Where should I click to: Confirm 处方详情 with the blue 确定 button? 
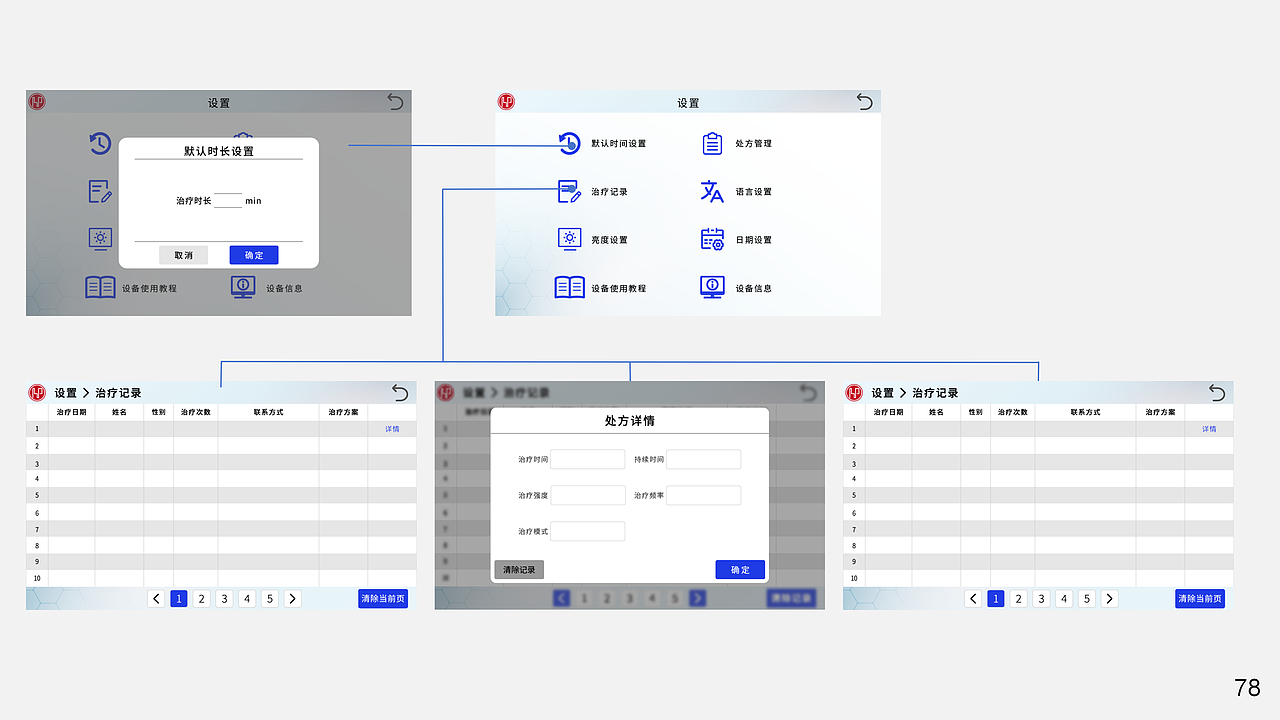(740, 569)
